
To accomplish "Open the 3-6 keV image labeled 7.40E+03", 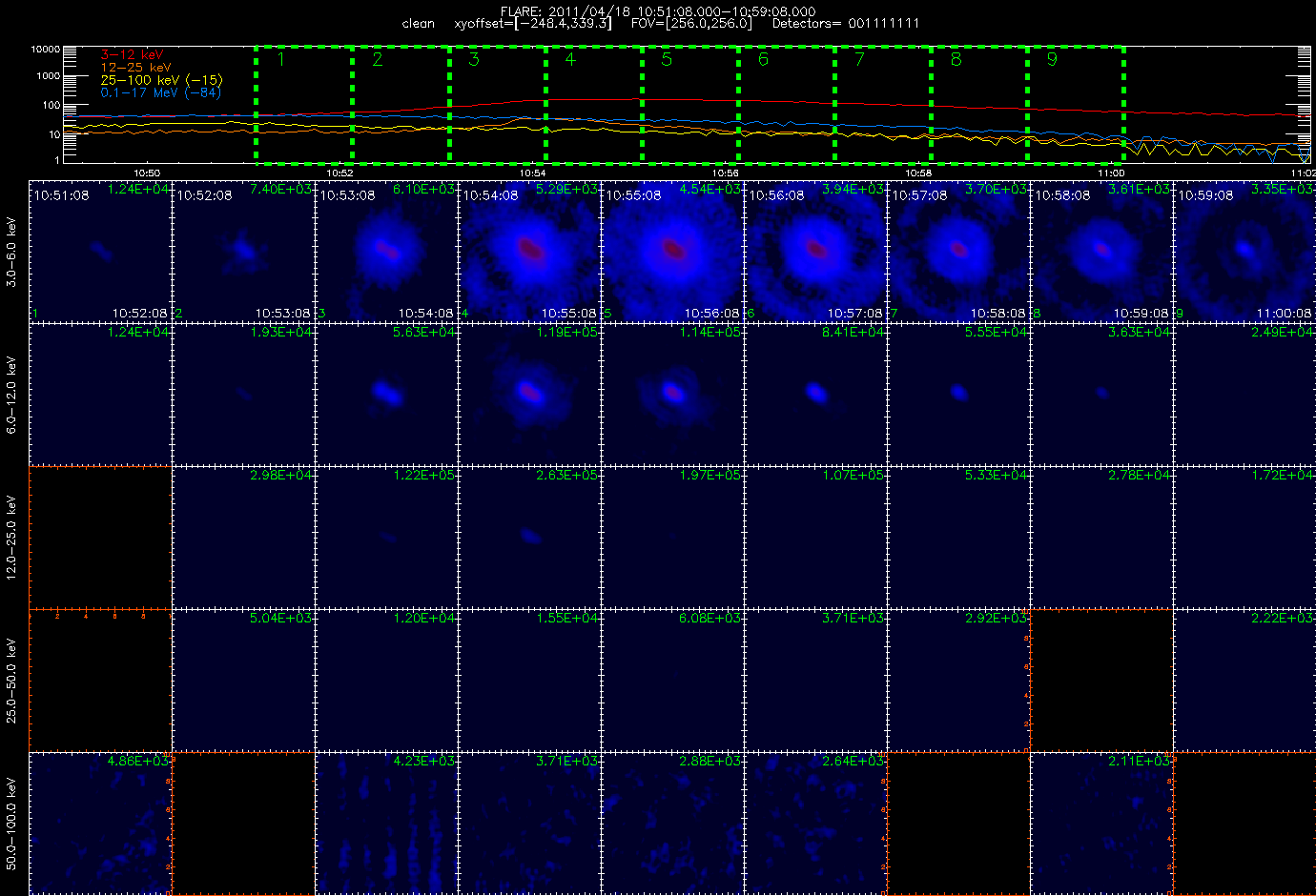I will (x=244, y=251).
